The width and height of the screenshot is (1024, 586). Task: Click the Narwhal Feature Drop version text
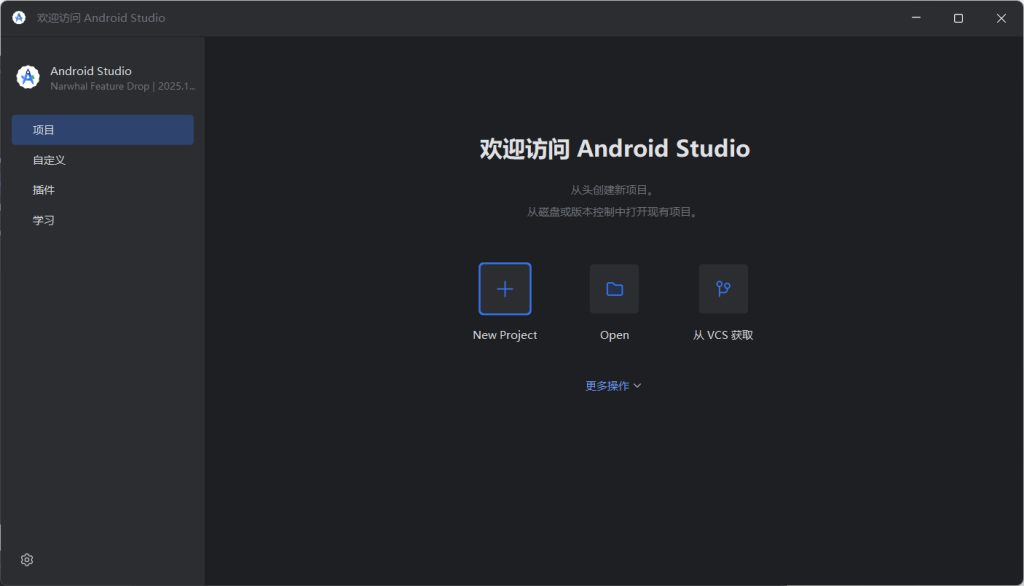(x=123, y=86)
